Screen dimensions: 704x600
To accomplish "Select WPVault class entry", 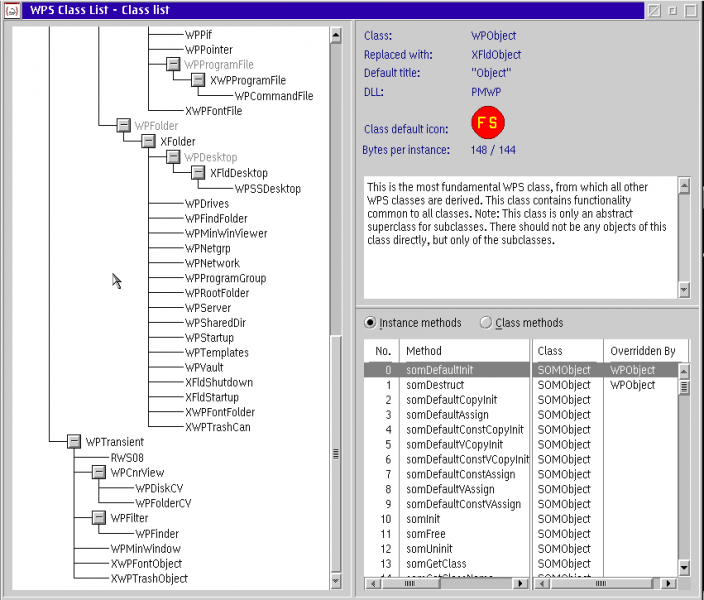I will point(204,367).
